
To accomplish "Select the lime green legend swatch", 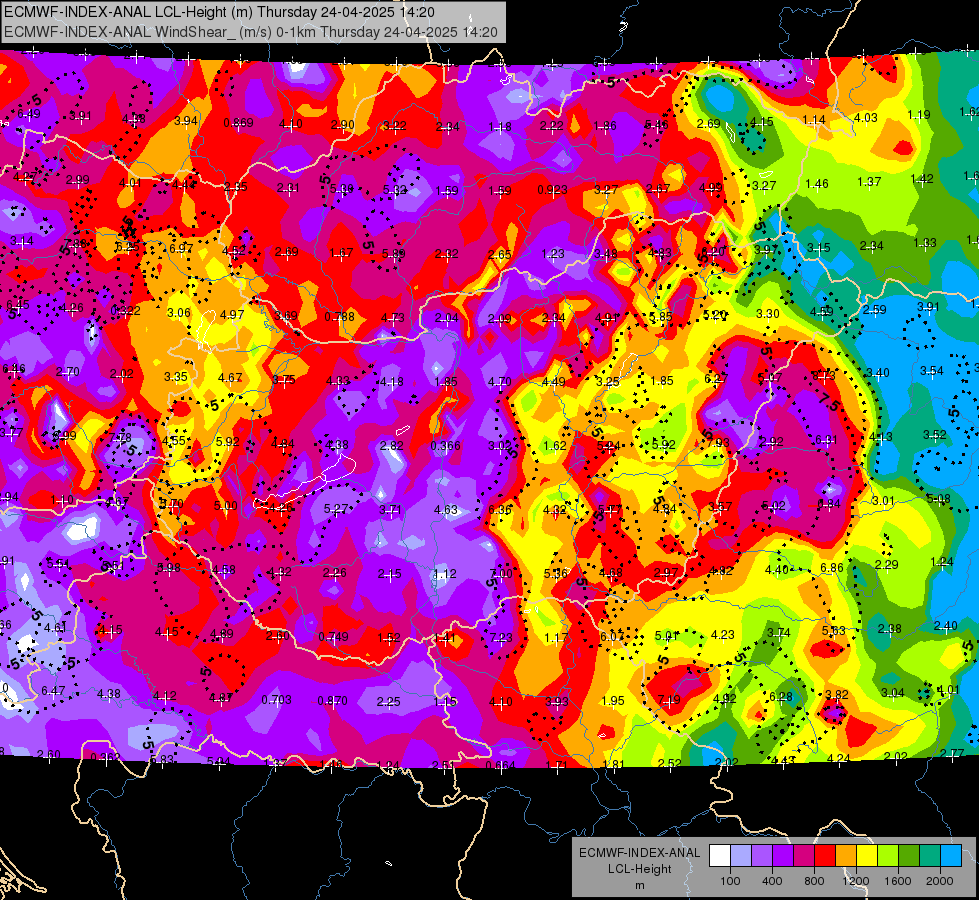I will [888, 855].
